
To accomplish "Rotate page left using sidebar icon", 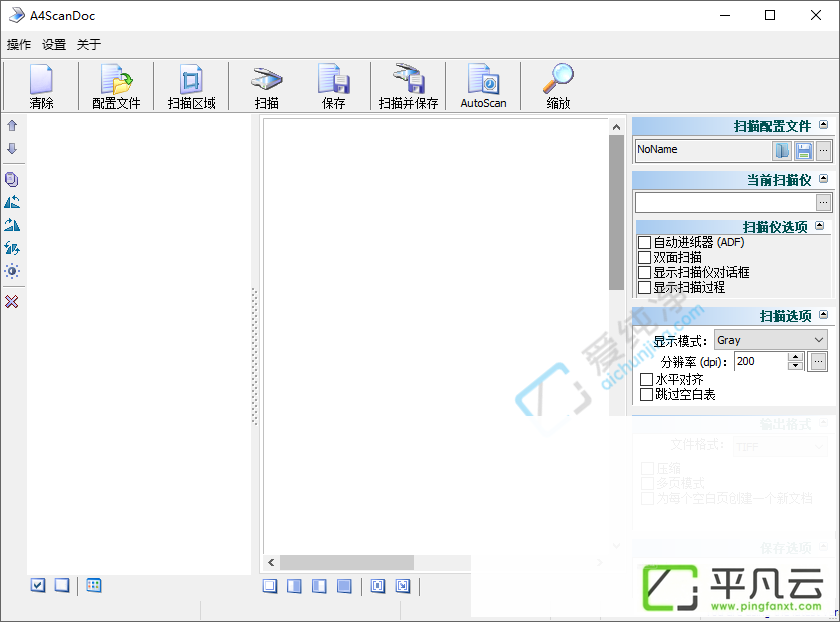I will (x=12, y=202).
